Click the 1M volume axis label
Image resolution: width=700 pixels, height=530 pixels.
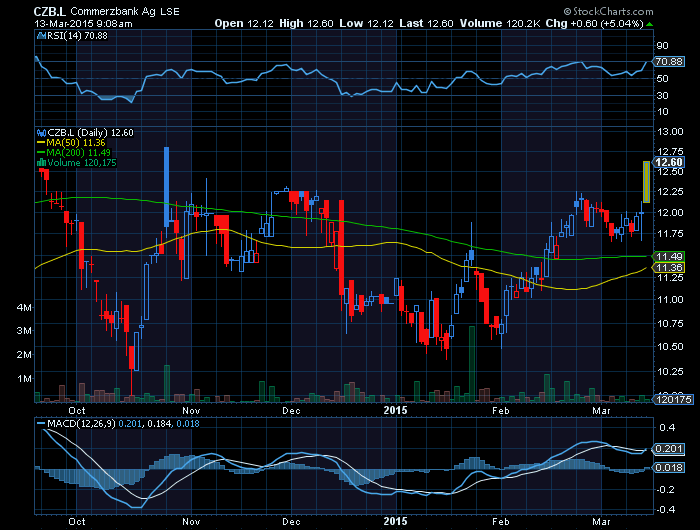pyautogui.click(x=25, y=379)
